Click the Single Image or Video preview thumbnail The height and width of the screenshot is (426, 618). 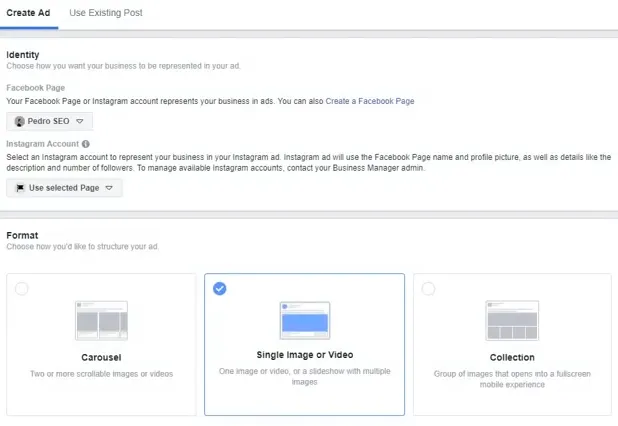click(305, 320)
